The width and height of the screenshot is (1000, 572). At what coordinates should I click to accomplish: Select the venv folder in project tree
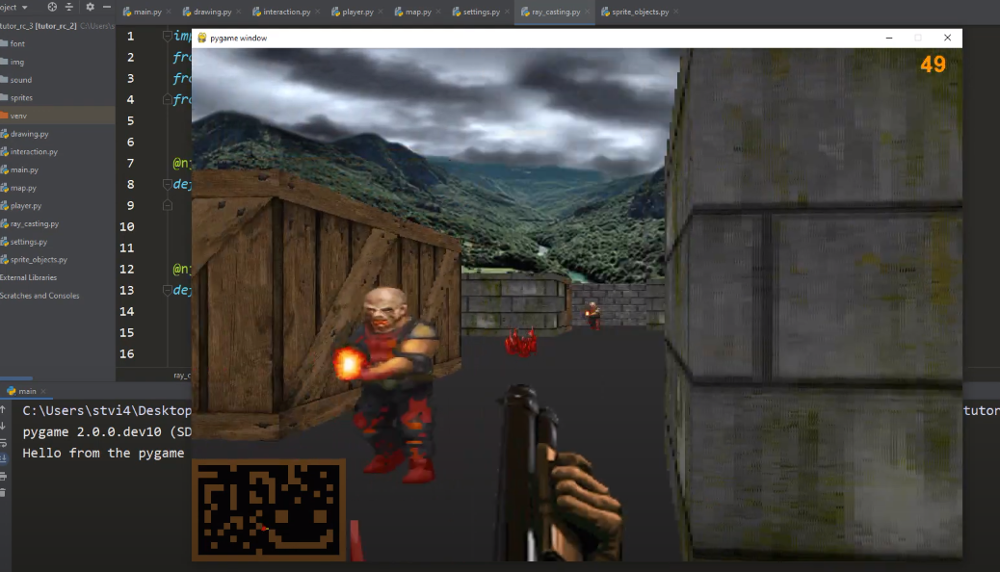(18, 116)
